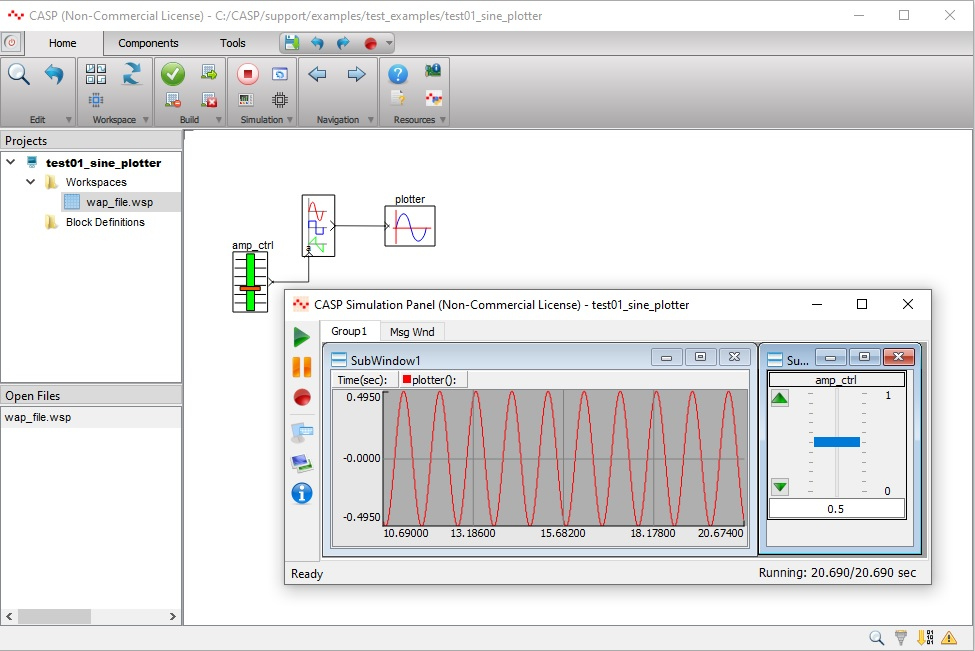The height and width of the screenshot is (651, 975).
Task: Decrease amp_ctrl with the green down arrow
Action: click(x=780, y=487)
